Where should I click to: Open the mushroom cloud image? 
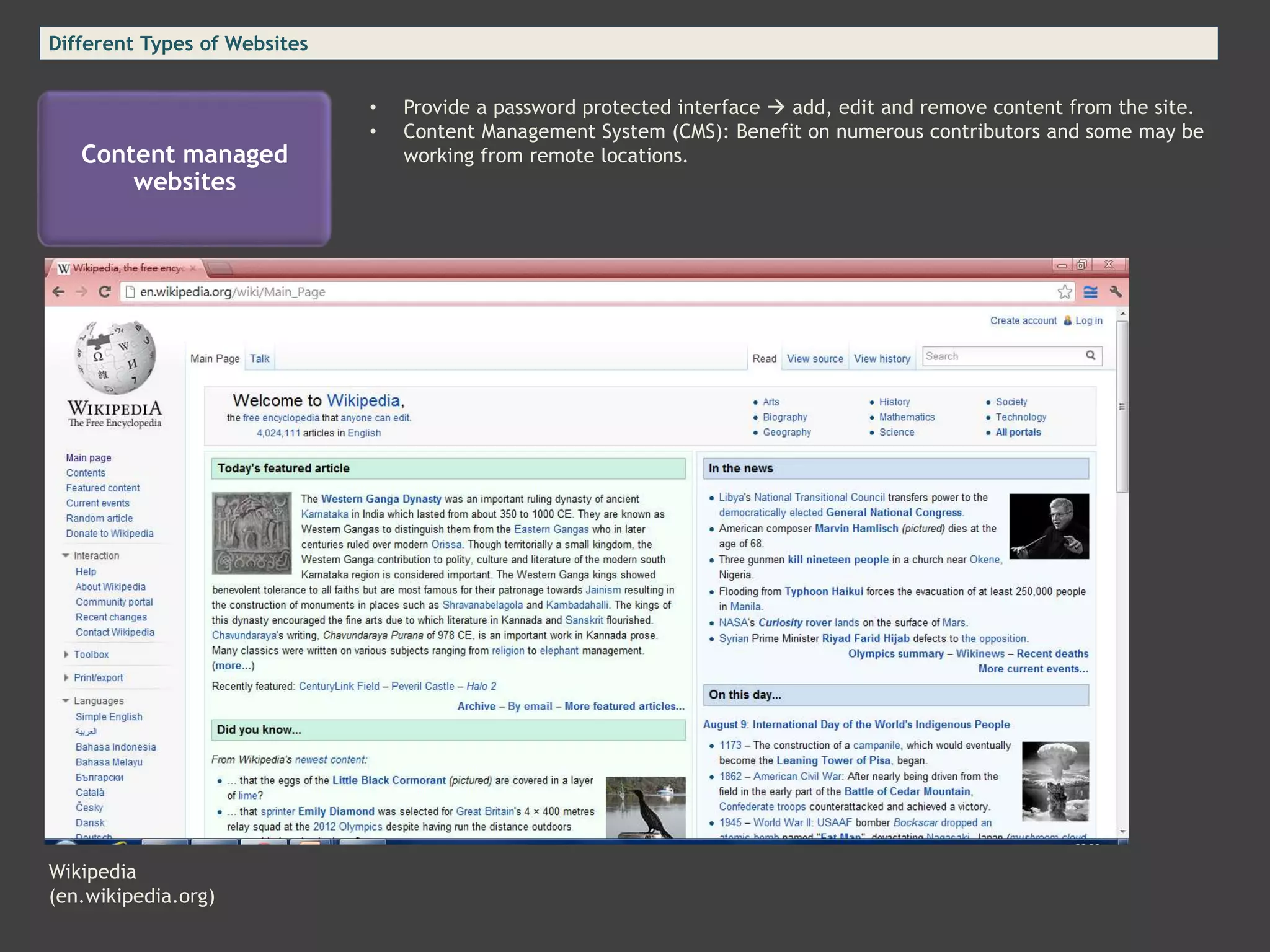click(1055, 782)
